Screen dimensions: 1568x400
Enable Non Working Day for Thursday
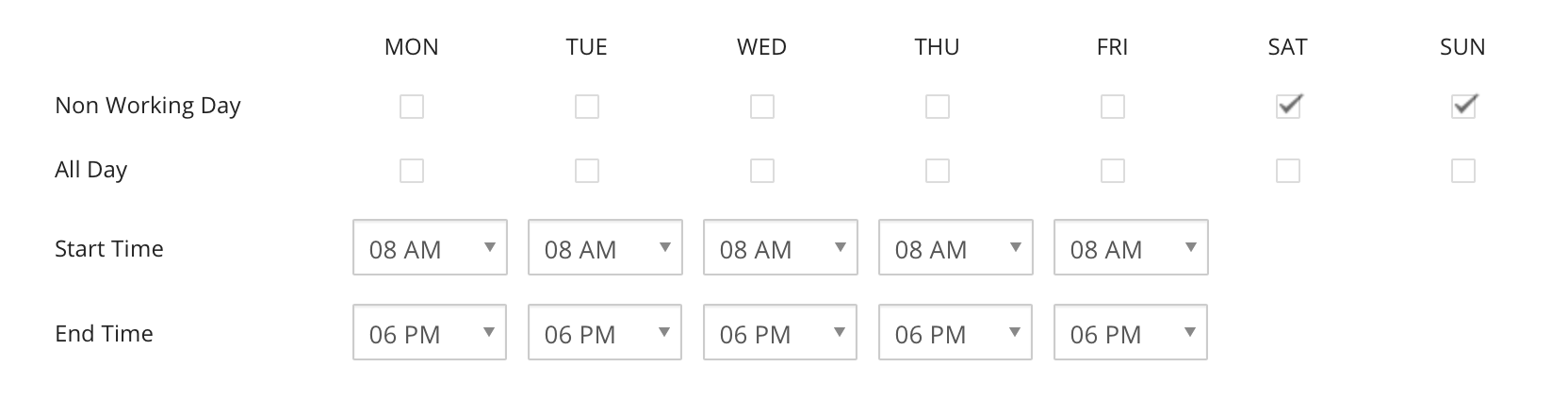click(x=938, y=107)
